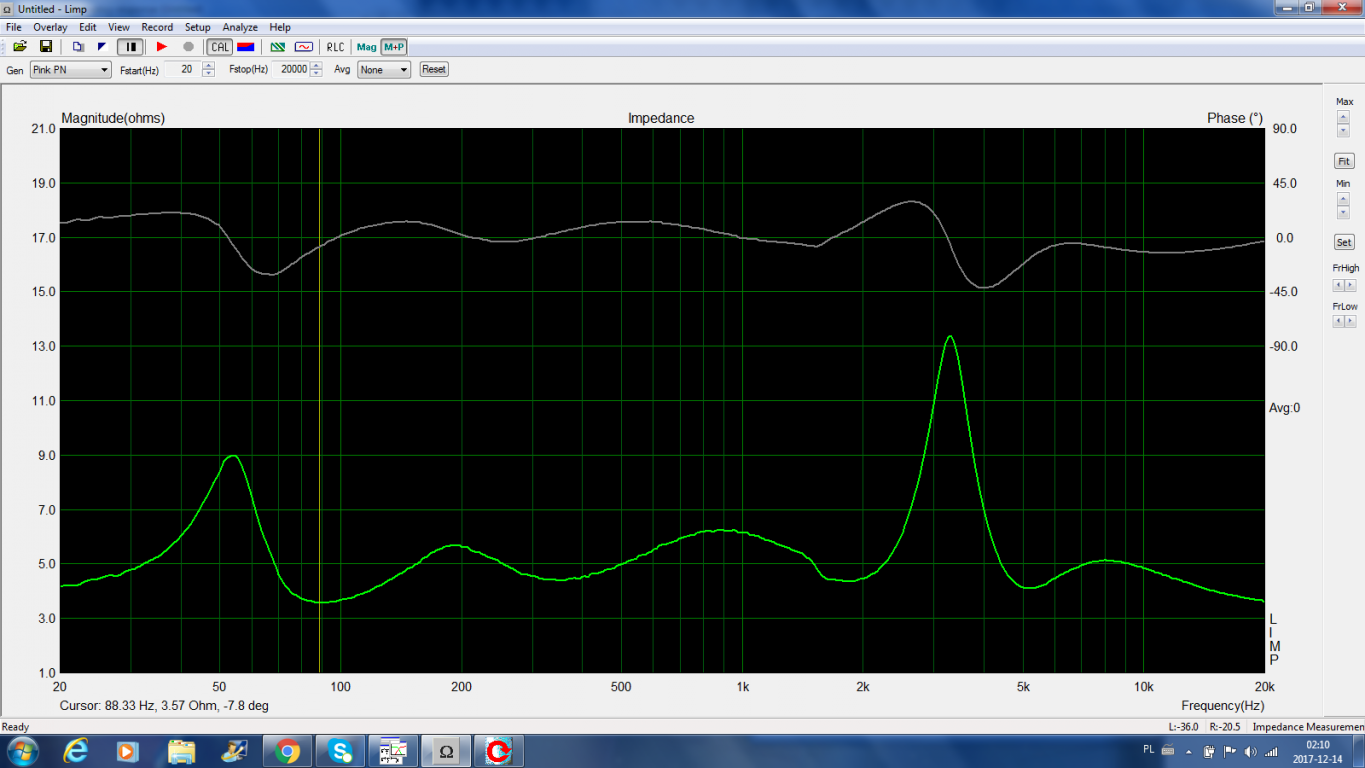
Task: Click the Fit button
Action: tap(1344, 161)
